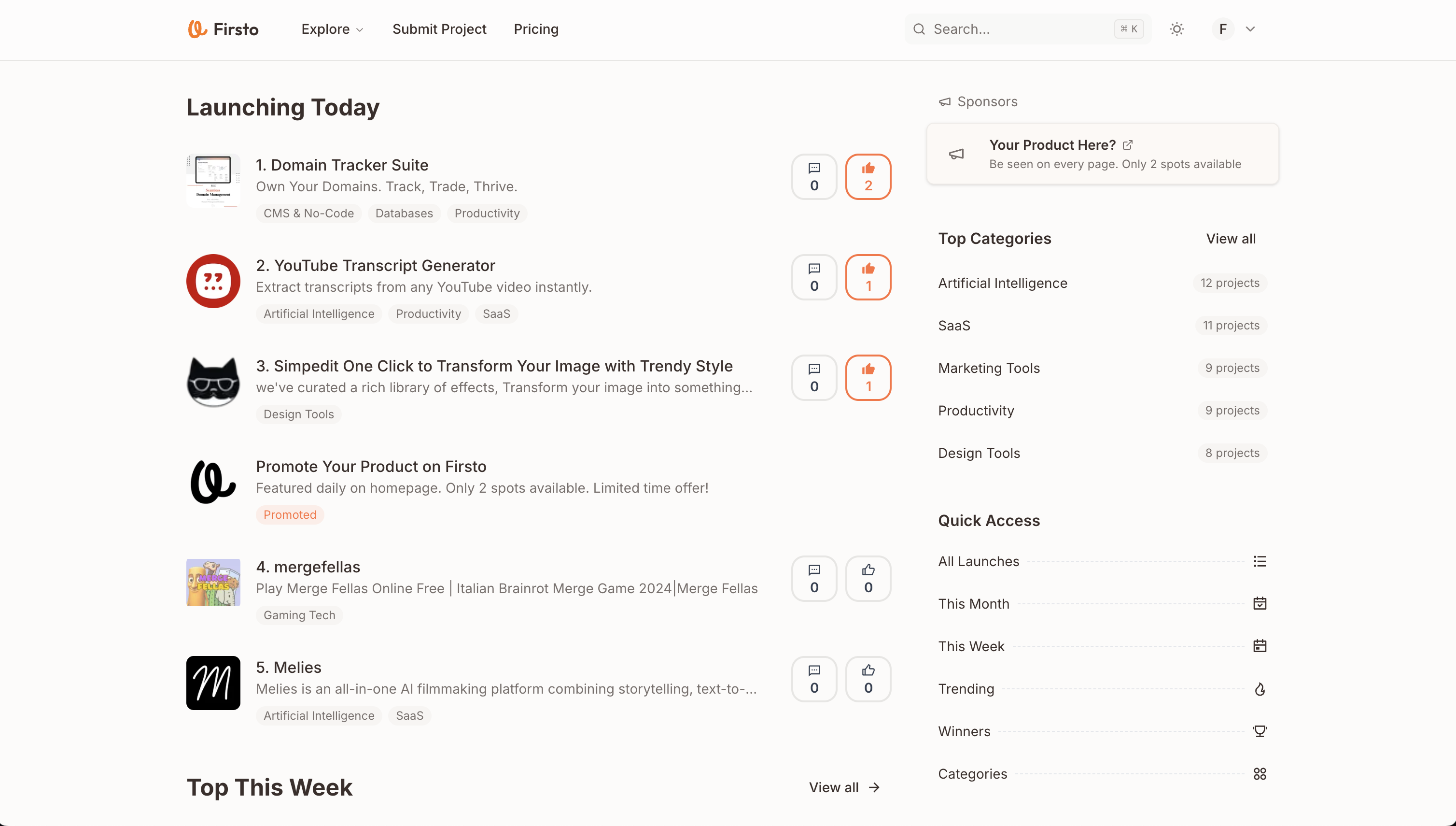1456x826 pixels.
Task: Open the Trending flame icon link
Action: (x=1259, y=689)
